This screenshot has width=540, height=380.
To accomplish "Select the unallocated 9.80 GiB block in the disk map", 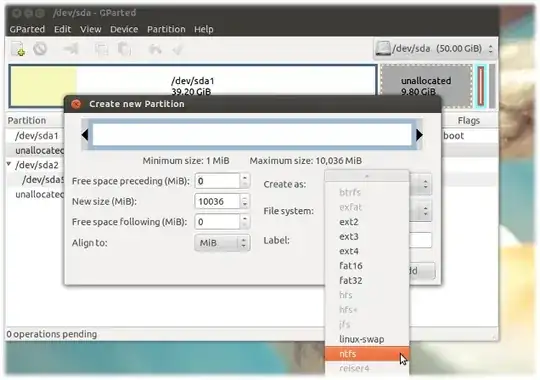I will [x=426, y=86].
